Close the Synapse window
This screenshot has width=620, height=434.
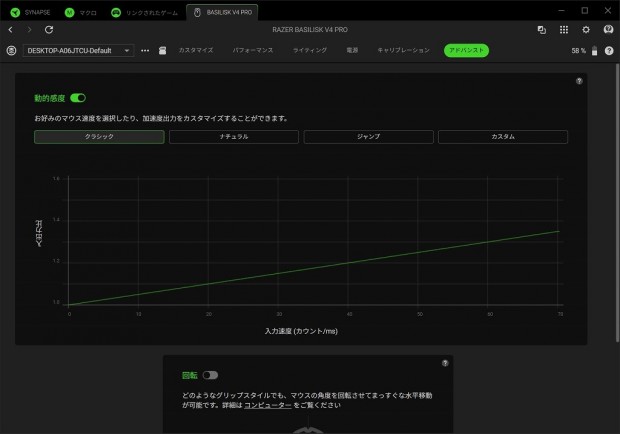point(608,11)
